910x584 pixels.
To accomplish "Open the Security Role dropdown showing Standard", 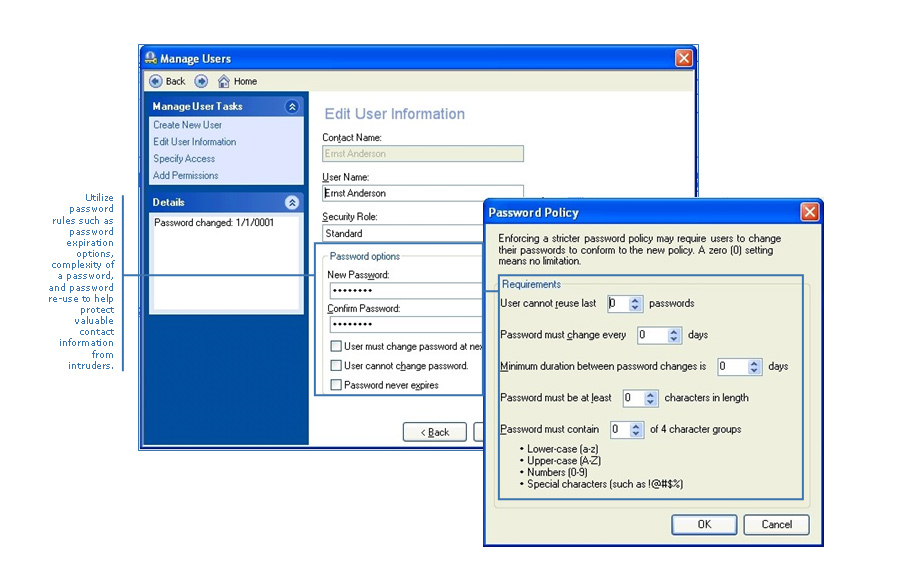I will (x=403, y=233).
